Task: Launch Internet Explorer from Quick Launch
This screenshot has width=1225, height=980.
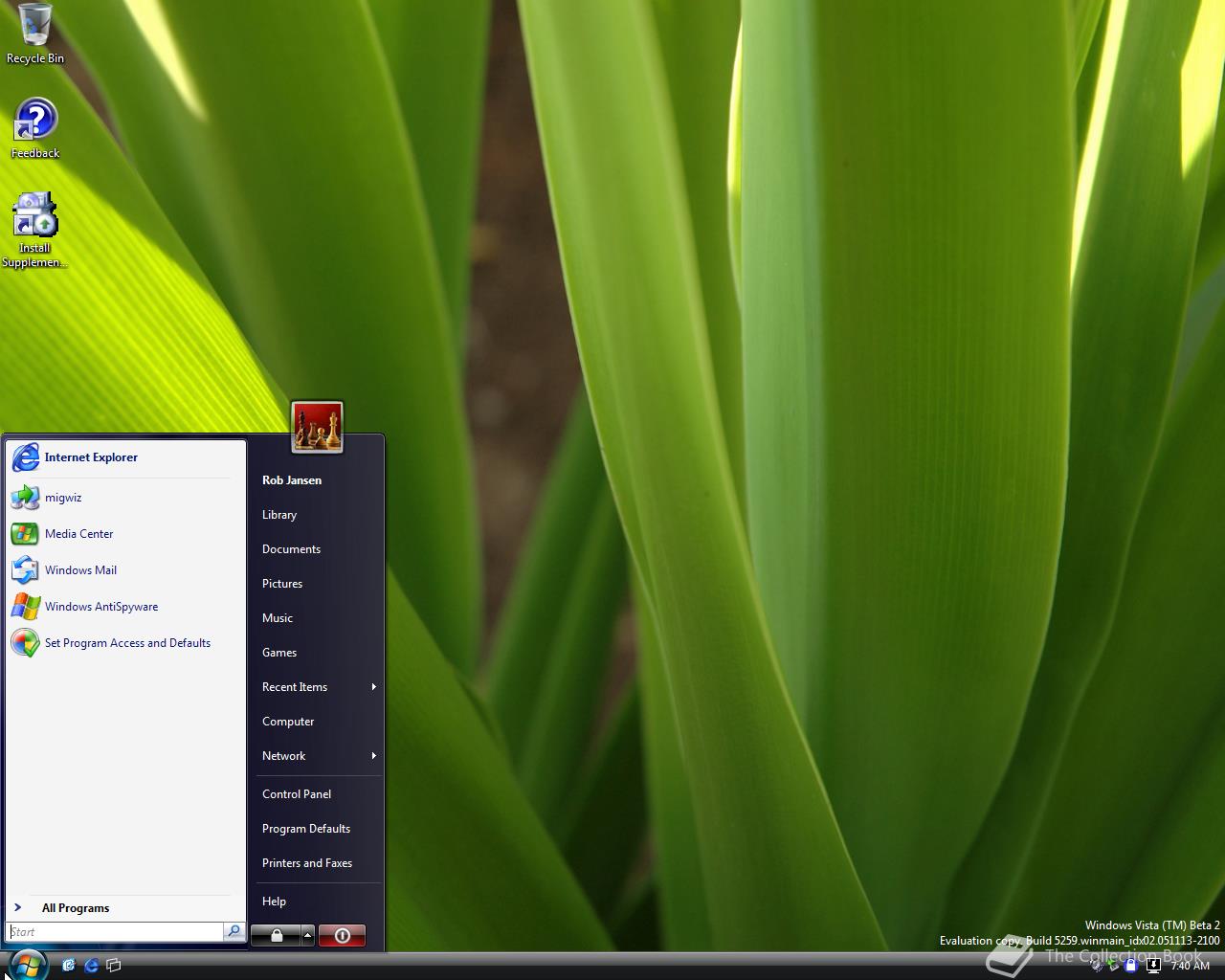Action: coord(92,966)
